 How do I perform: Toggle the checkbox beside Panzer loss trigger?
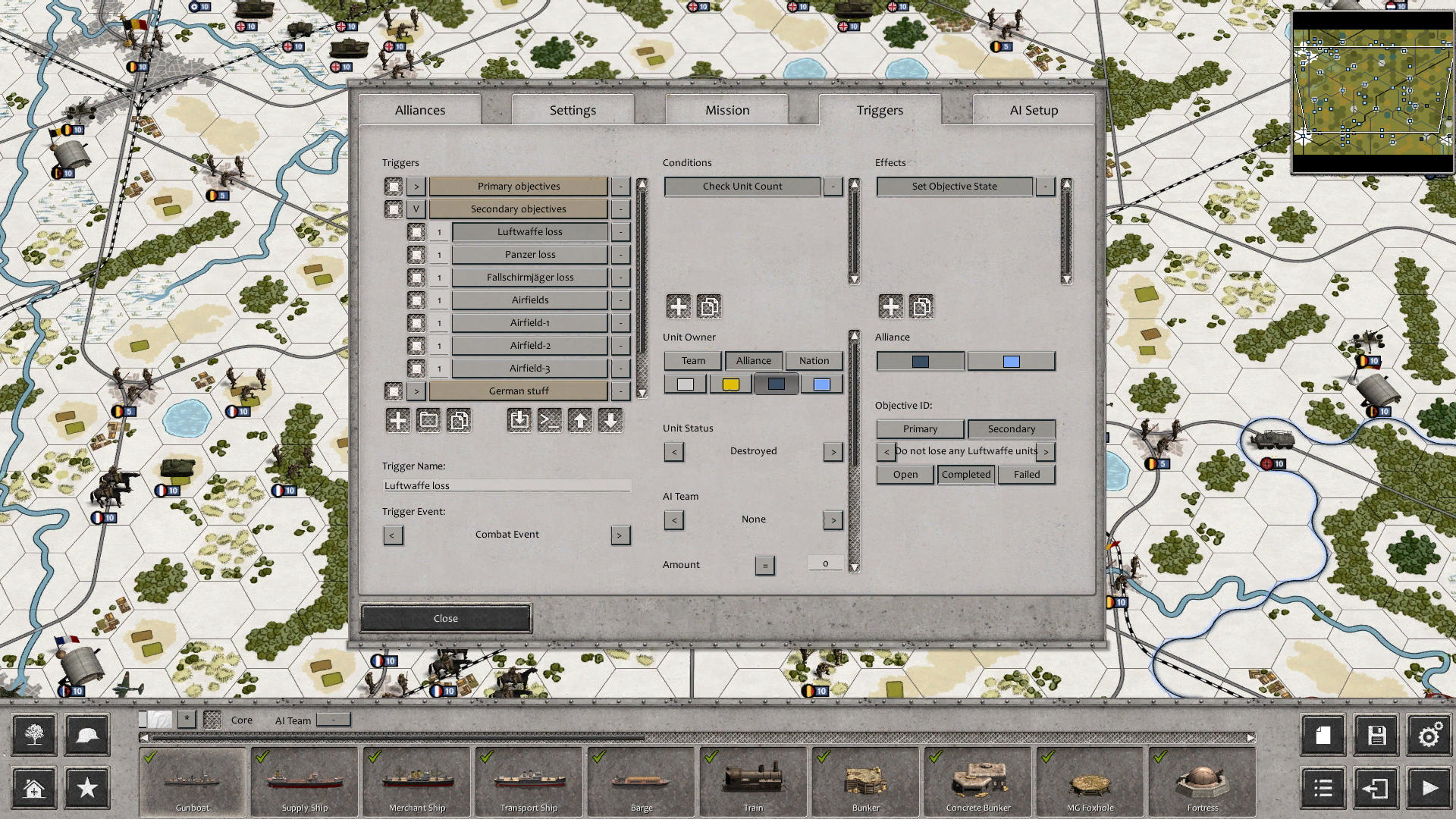(416, 254)
